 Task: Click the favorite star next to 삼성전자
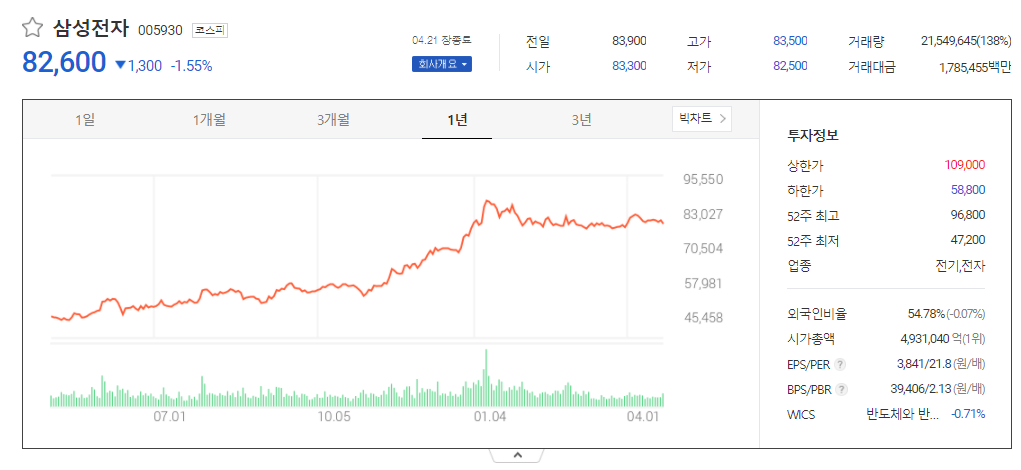coord(32,28)
